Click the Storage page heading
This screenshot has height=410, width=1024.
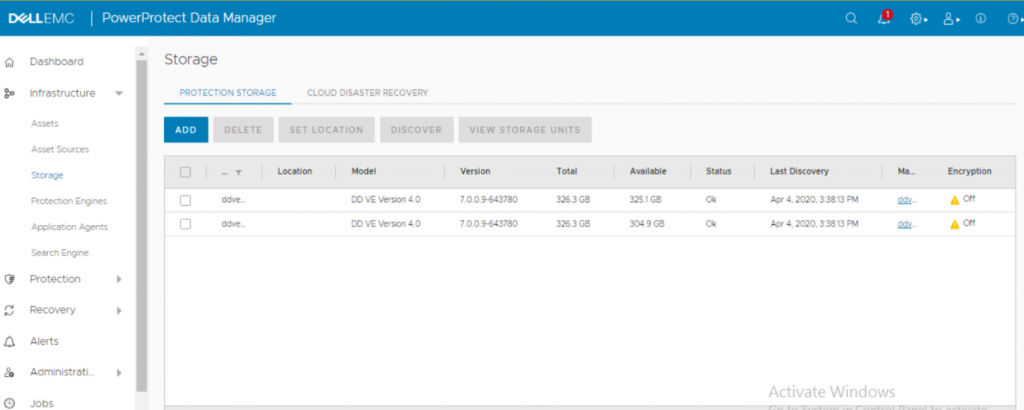191,59
